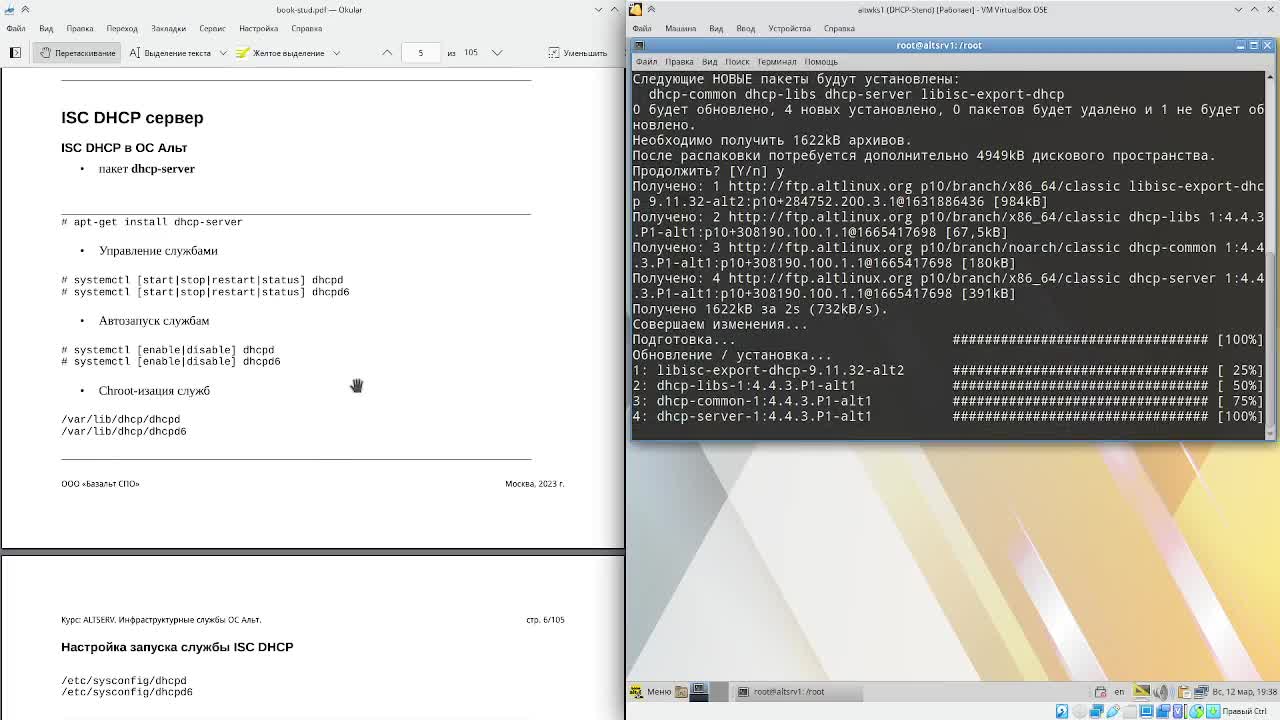Select the Выделение текста tool
The width and height of the screenshot is (1280, 720).
(170, 52)
